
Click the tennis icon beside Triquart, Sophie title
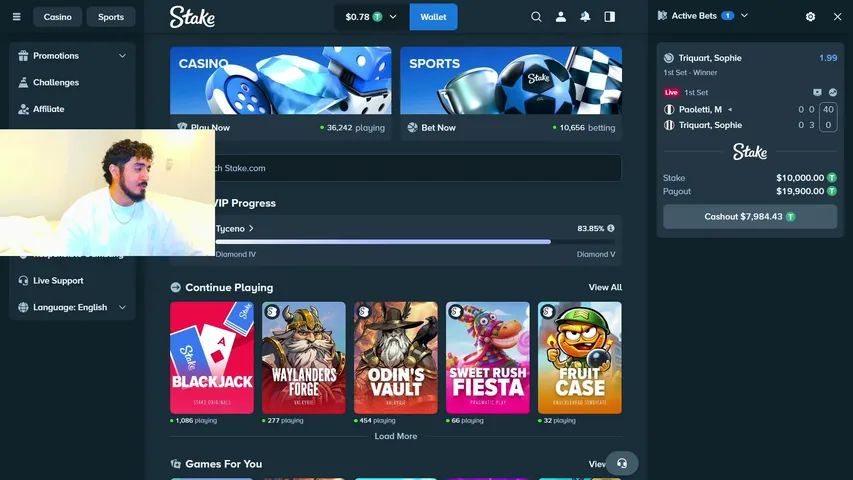[x=669, y=58]
